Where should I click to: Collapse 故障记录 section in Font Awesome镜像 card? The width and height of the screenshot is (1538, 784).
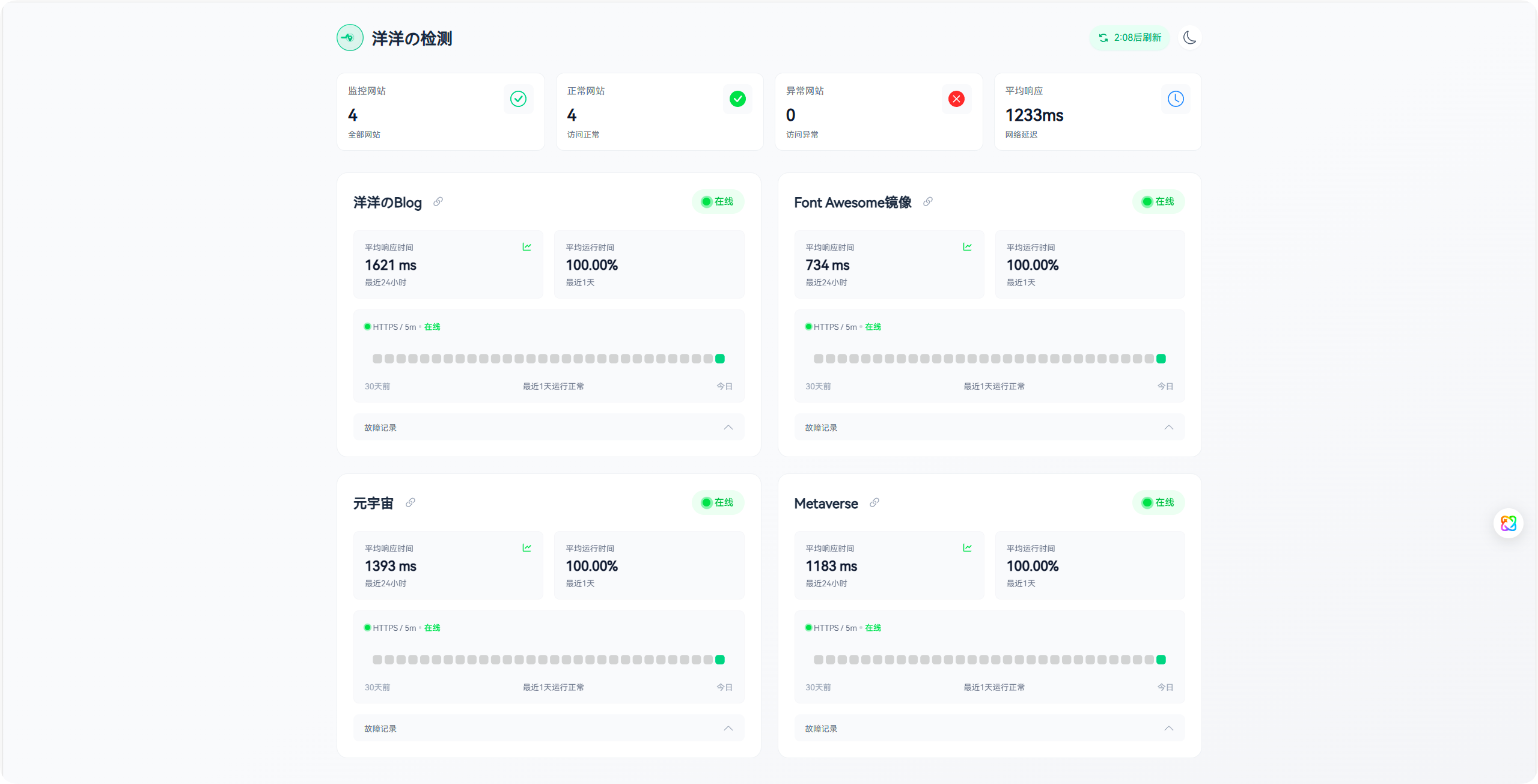click(1168, 427)
